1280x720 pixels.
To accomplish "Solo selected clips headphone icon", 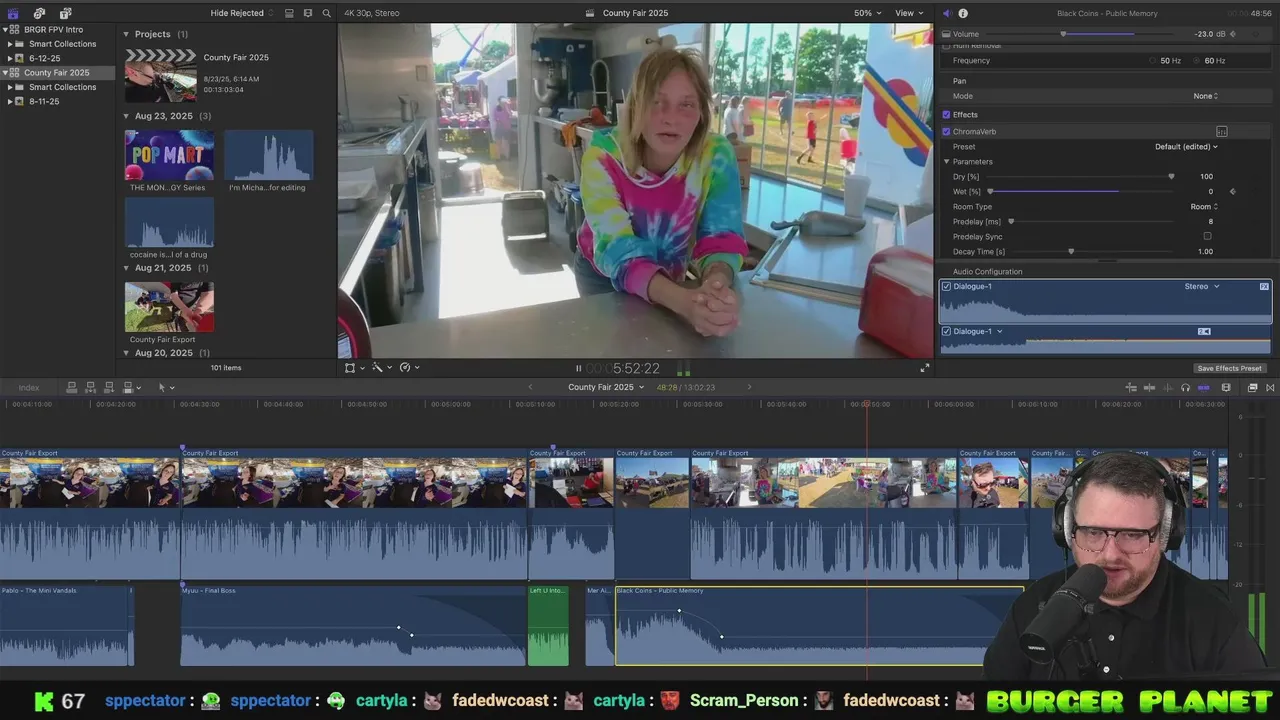I will pos(1185,387).
